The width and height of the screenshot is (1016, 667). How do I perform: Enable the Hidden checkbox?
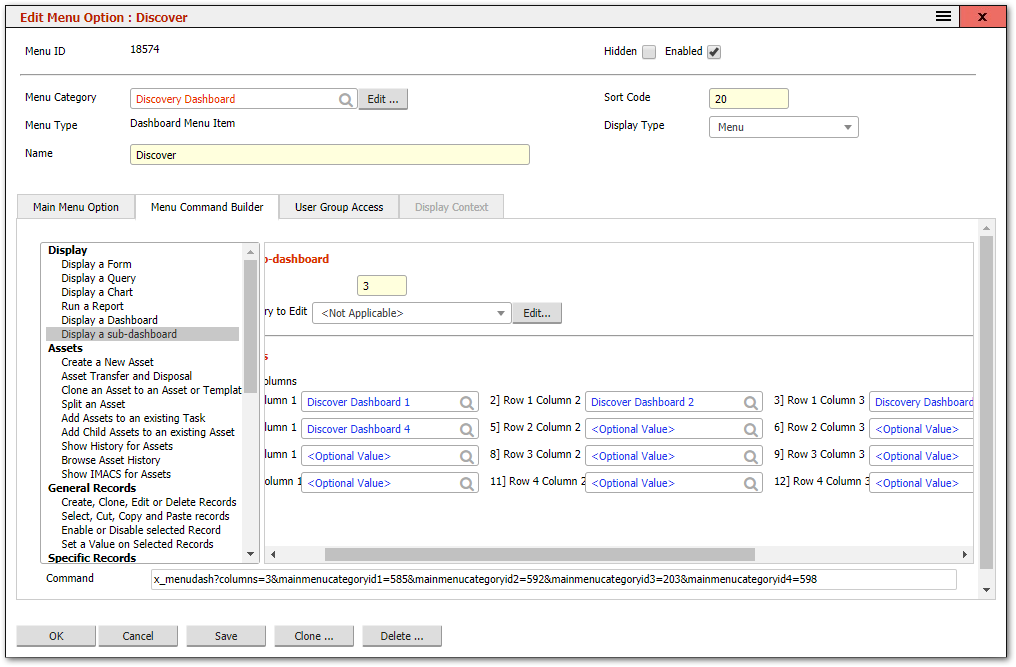coord(647,51)
